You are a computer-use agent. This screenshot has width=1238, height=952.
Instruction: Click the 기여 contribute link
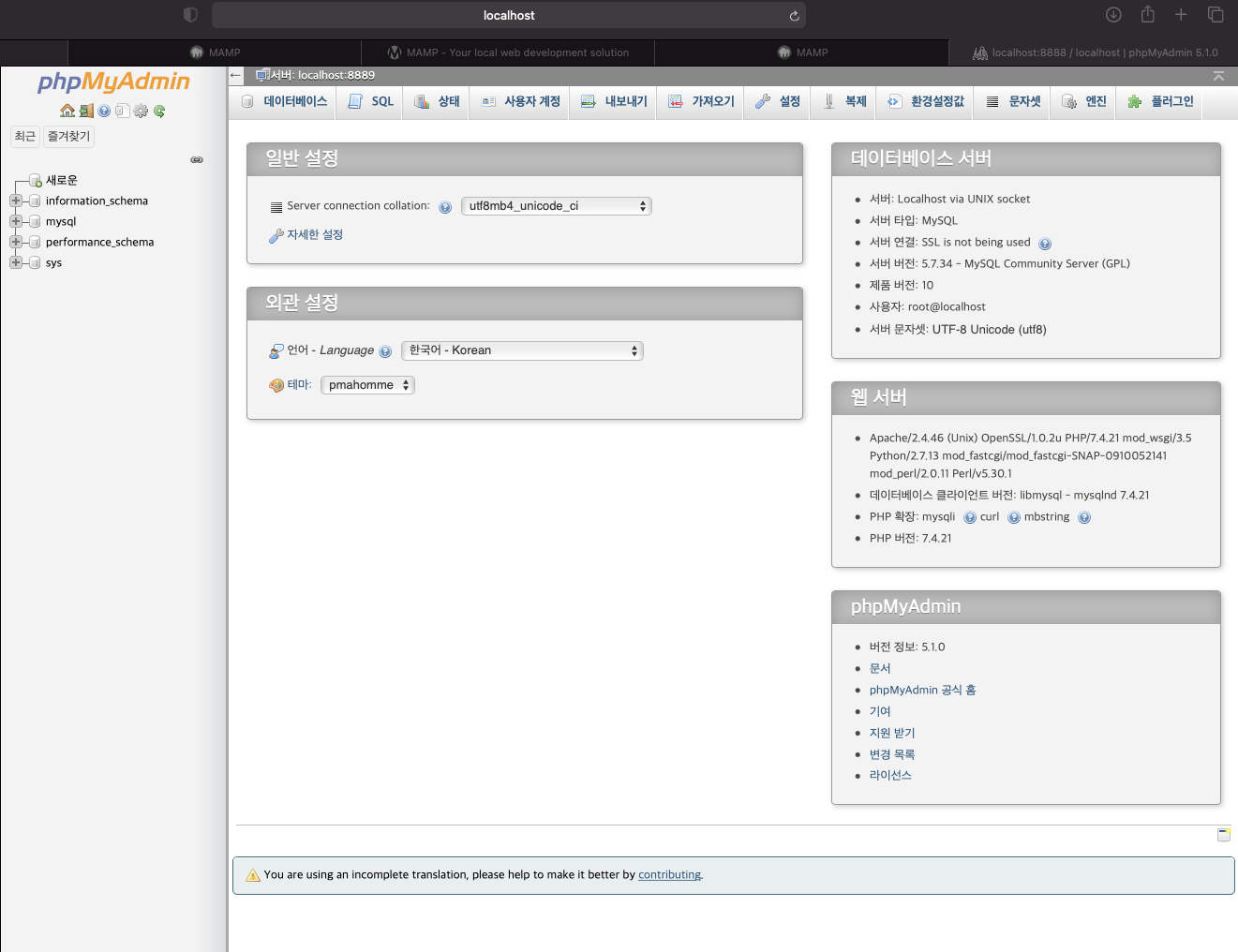(880, 711)
